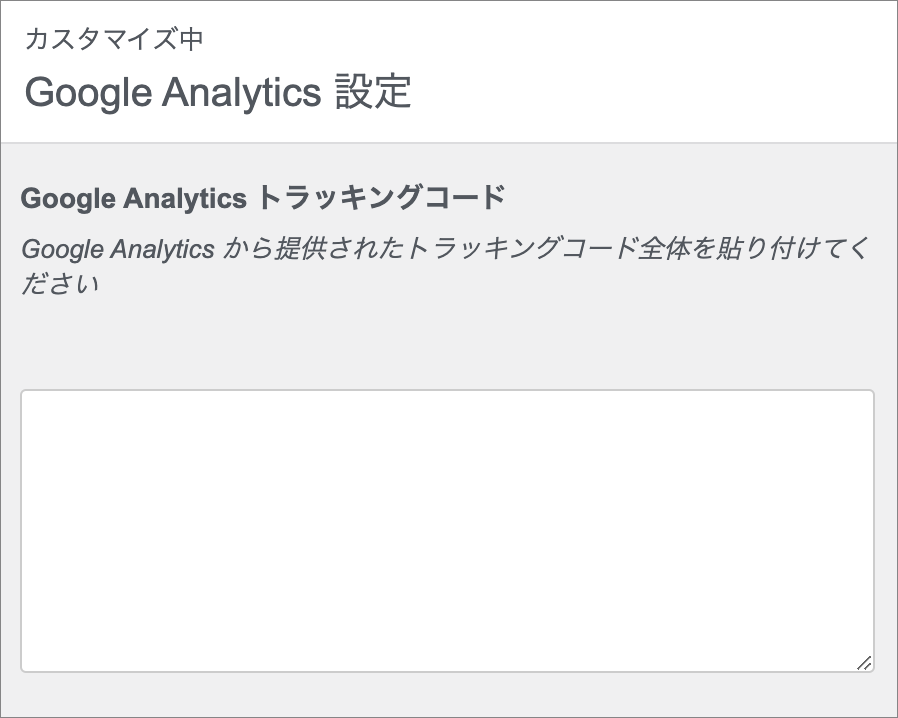This screenshot has width=898, height=718.
Task: Click トラッキングコード in the bold field label
Action: pyautogui.click(x=381, y=198)
